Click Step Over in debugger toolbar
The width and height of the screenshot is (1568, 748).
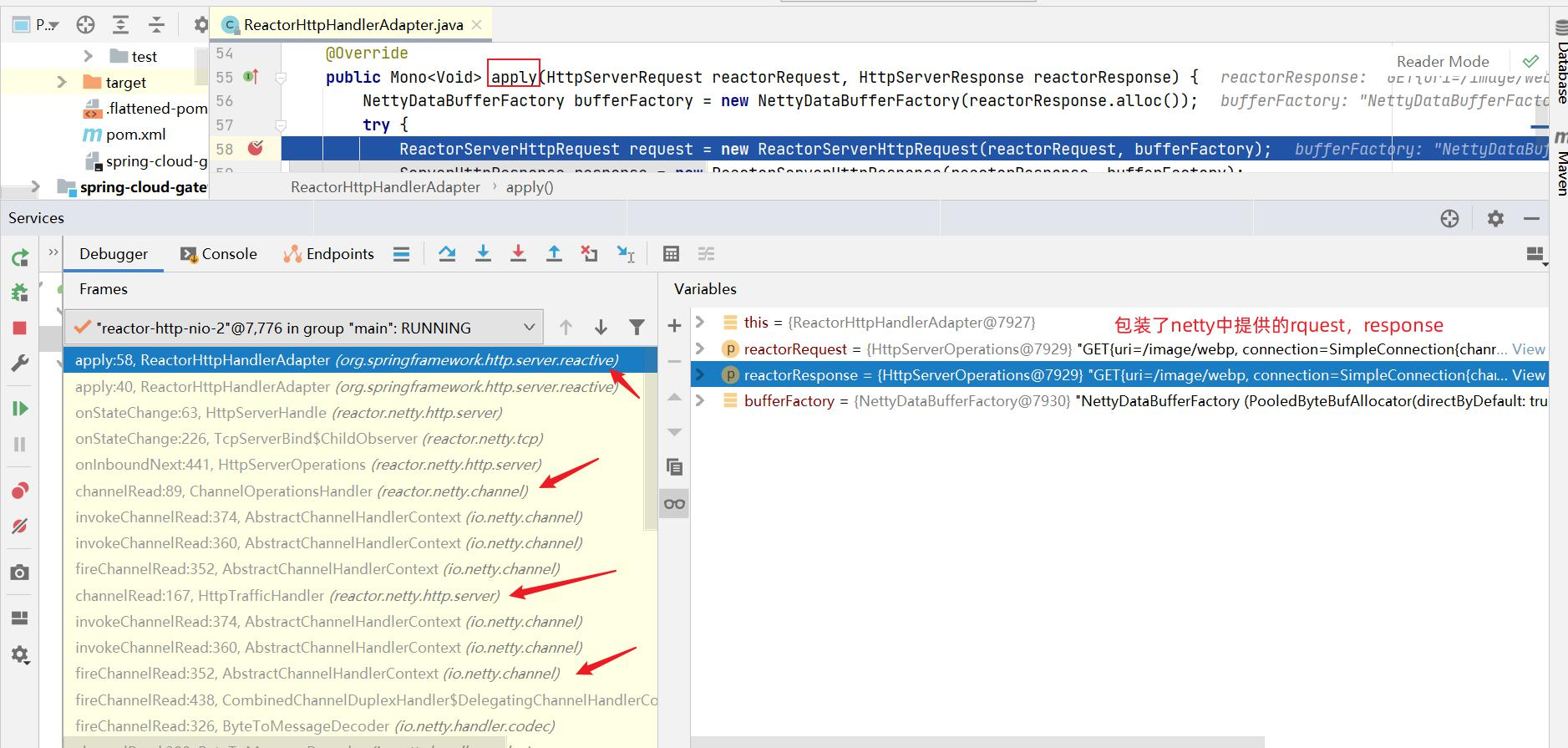tap(447, 254)
